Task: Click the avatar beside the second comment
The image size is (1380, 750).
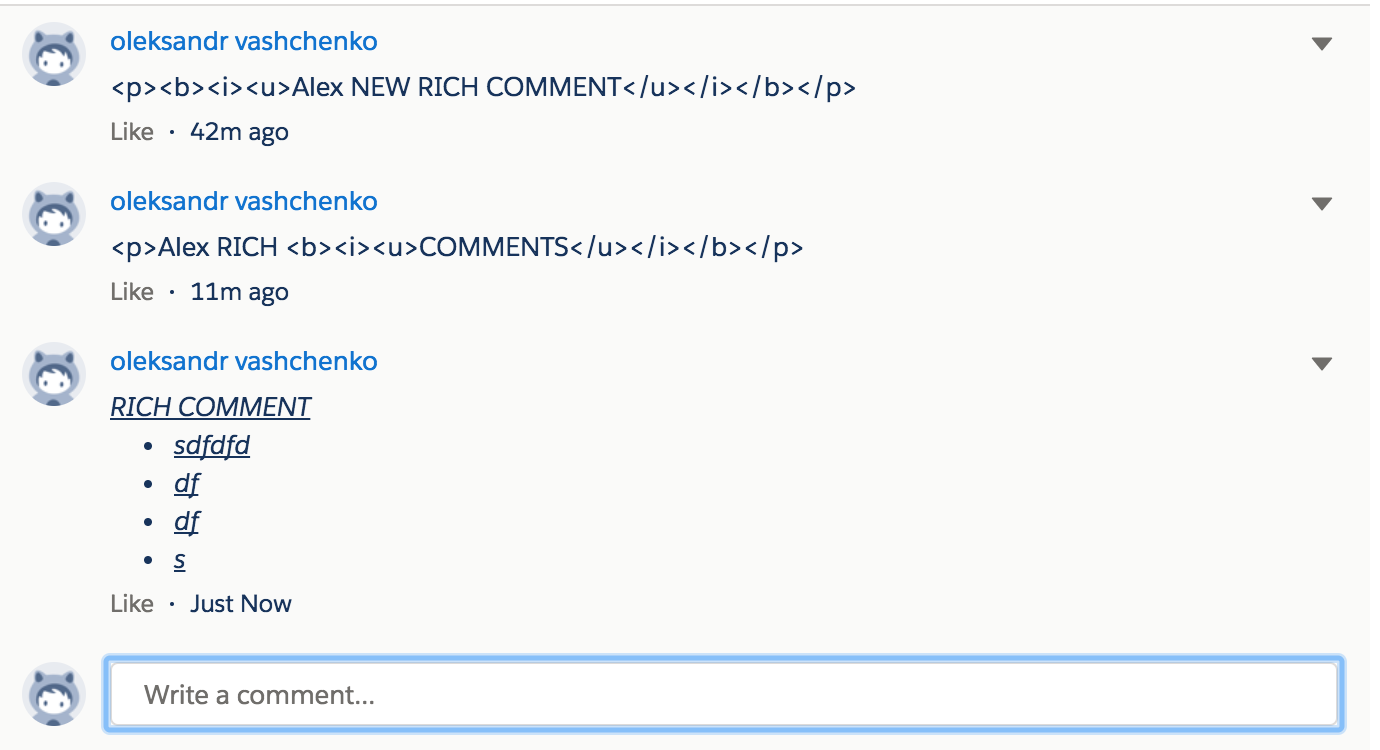Action: point(54,214)
